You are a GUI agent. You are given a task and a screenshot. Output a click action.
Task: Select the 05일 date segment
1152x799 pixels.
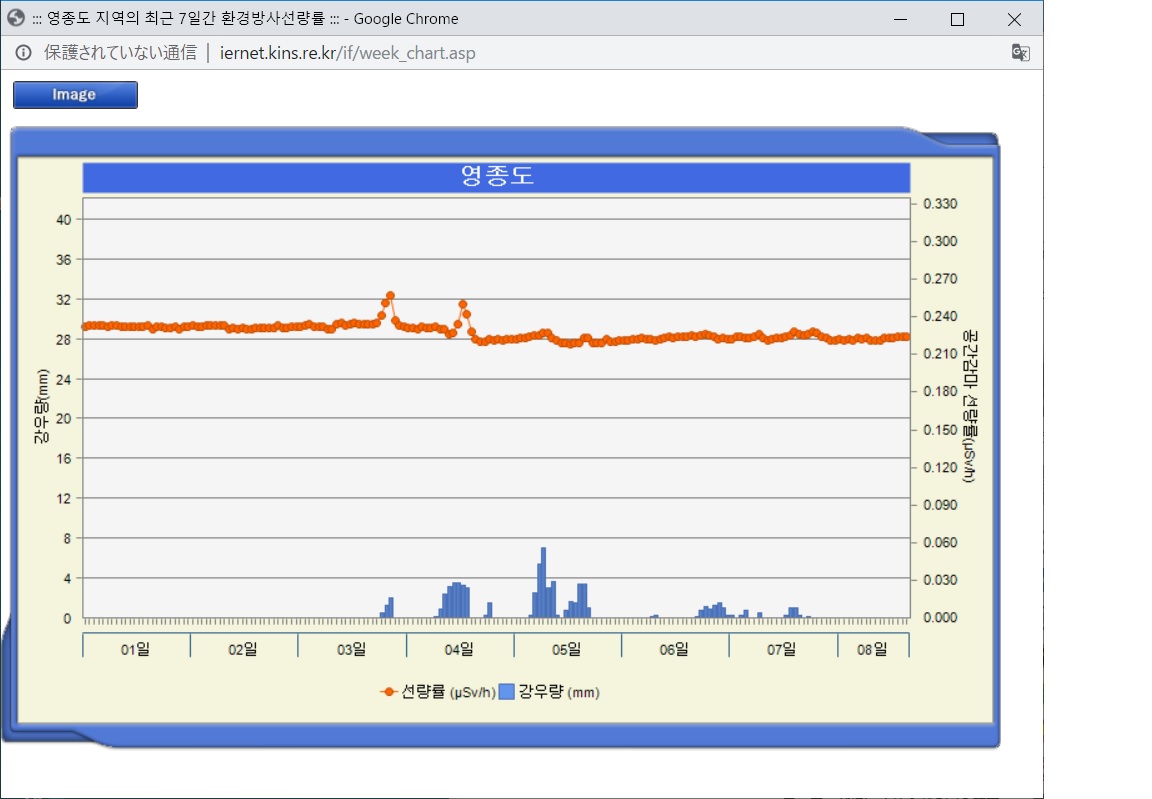click(x=567, y=649)
